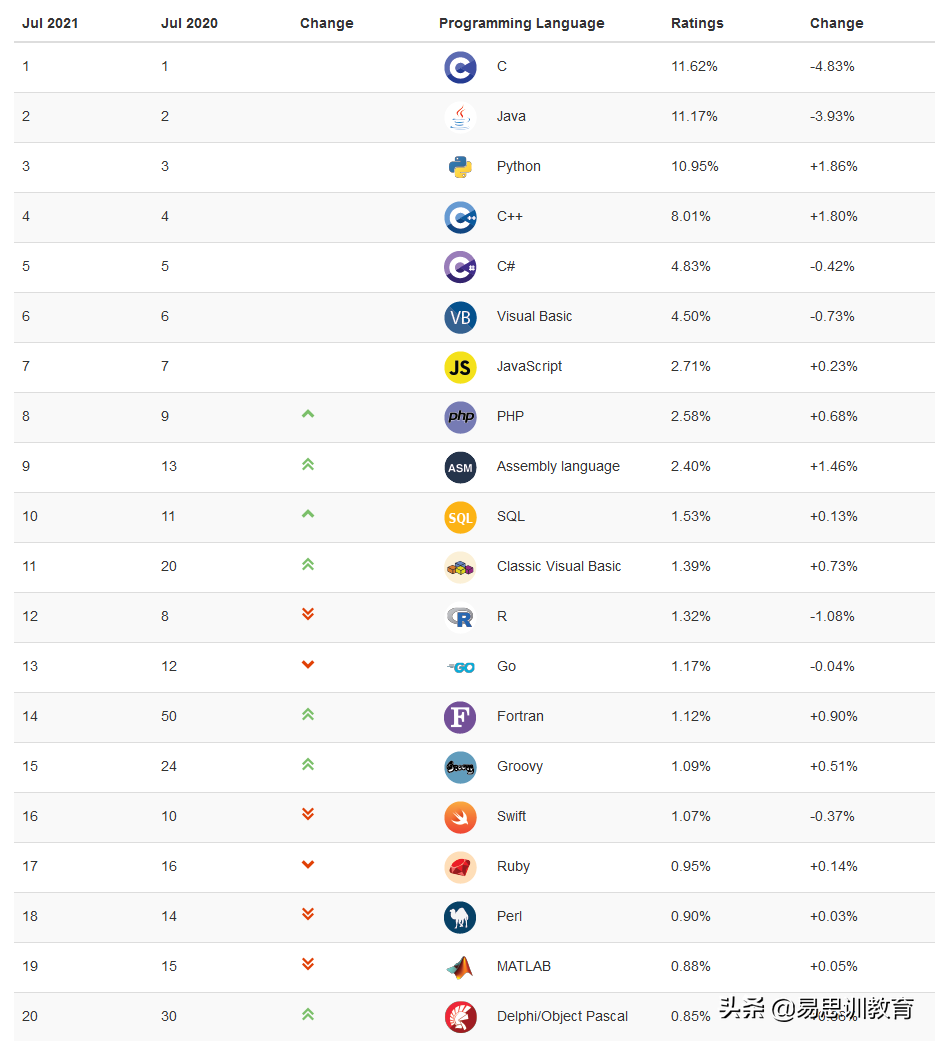Click the PHP purple logo icon
Viewport: 935px width, 1041px height.
click(x=460, y=417)
